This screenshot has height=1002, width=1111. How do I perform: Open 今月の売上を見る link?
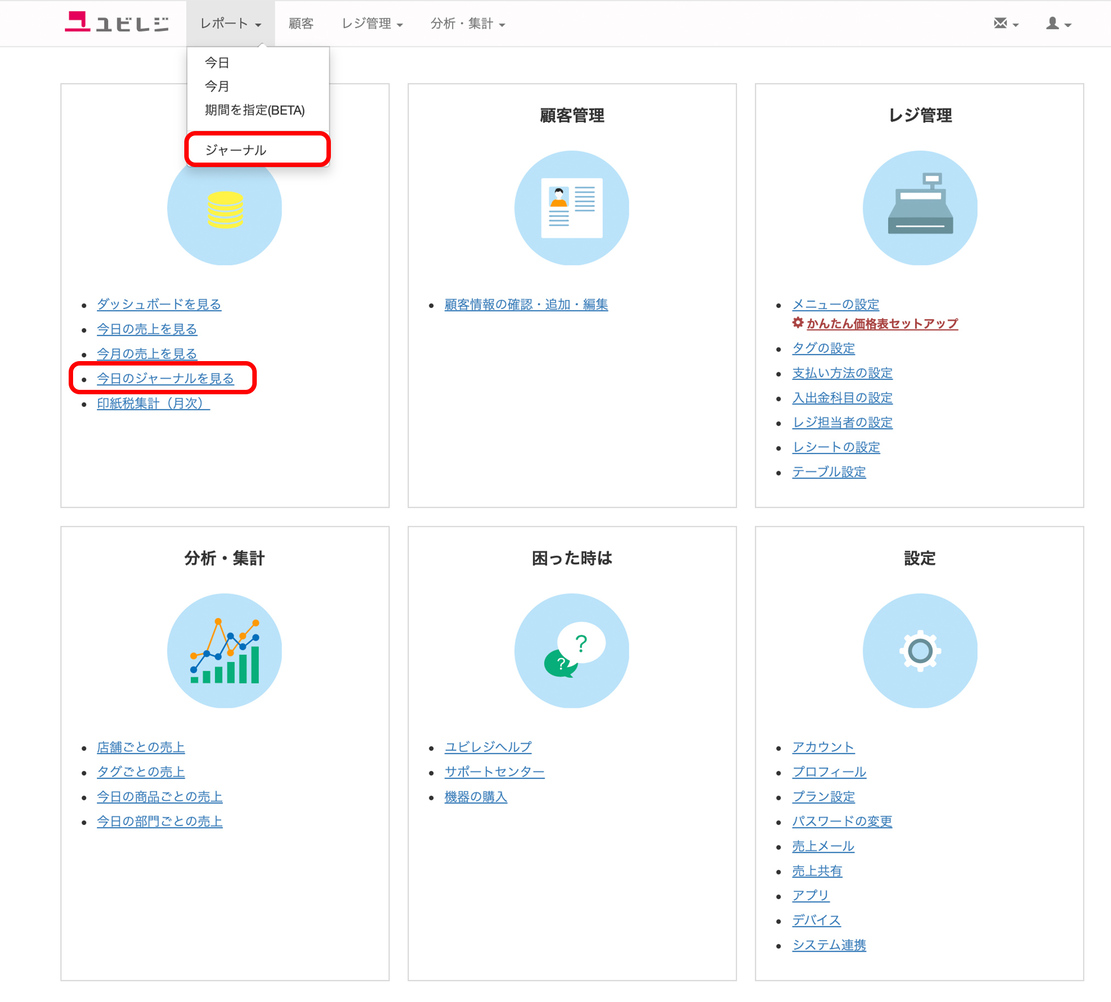click(x=147, y=354)
